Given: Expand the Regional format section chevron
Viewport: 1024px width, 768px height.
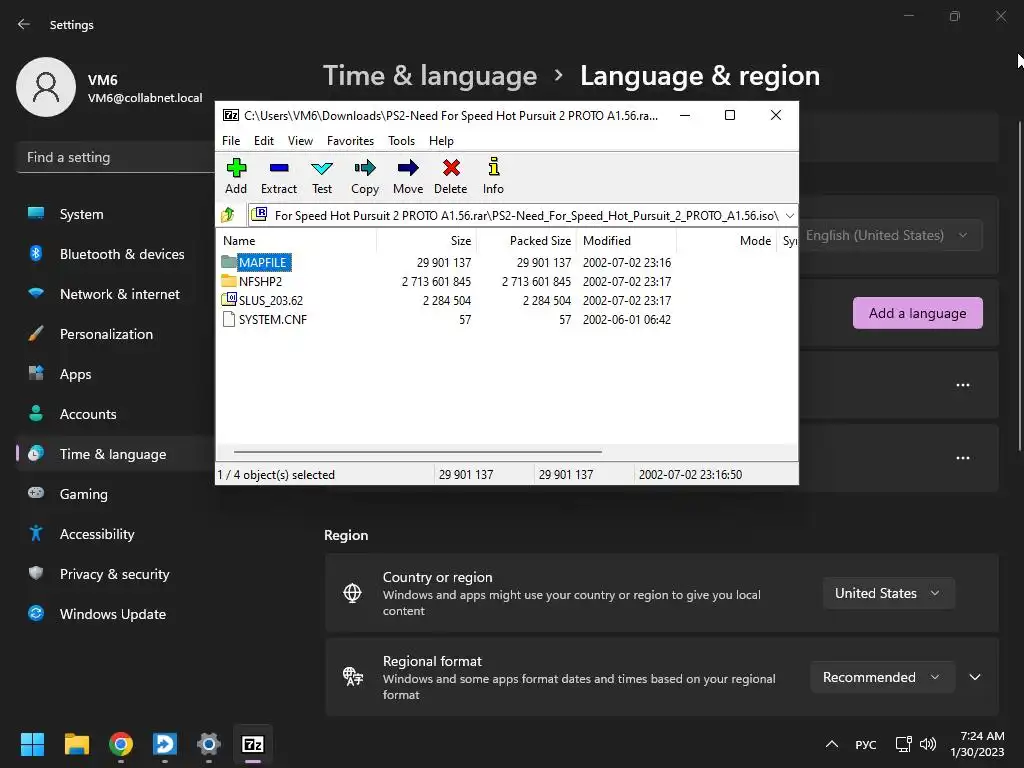Looking at the screenshot, I should (975, 677).
